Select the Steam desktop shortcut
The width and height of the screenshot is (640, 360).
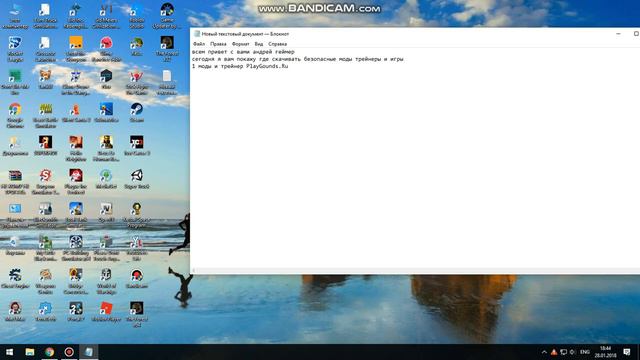136,113
